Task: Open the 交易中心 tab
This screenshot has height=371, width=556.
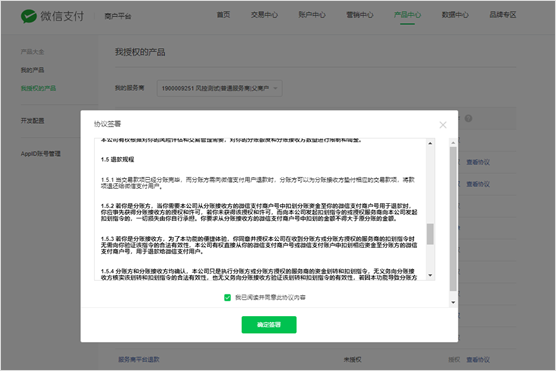Action: [x=264, y=15]
